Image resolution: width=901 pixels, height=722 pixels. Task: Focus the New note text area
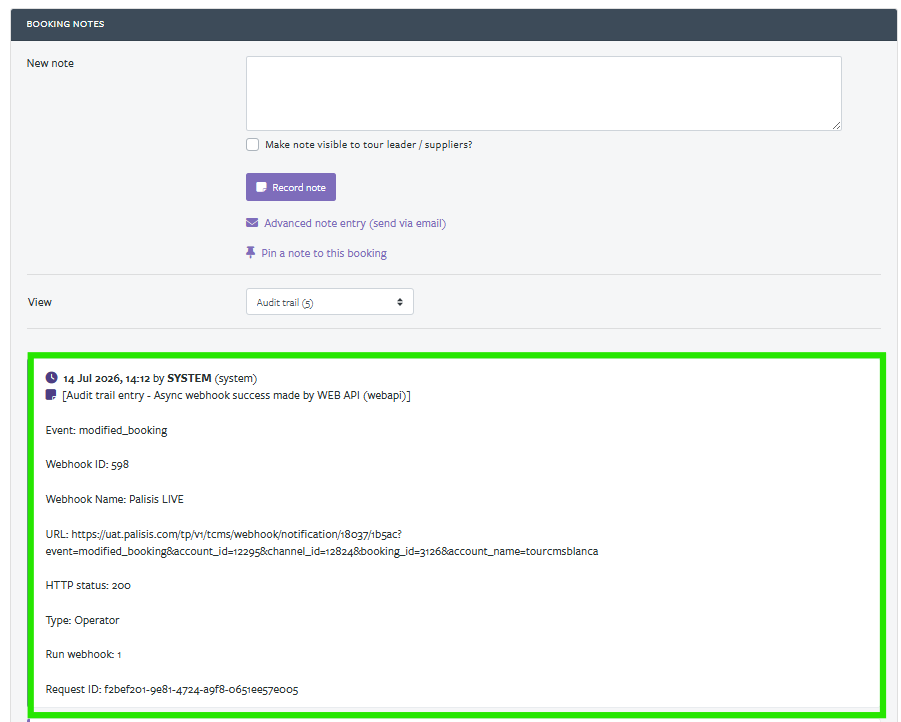click(544, 93)
